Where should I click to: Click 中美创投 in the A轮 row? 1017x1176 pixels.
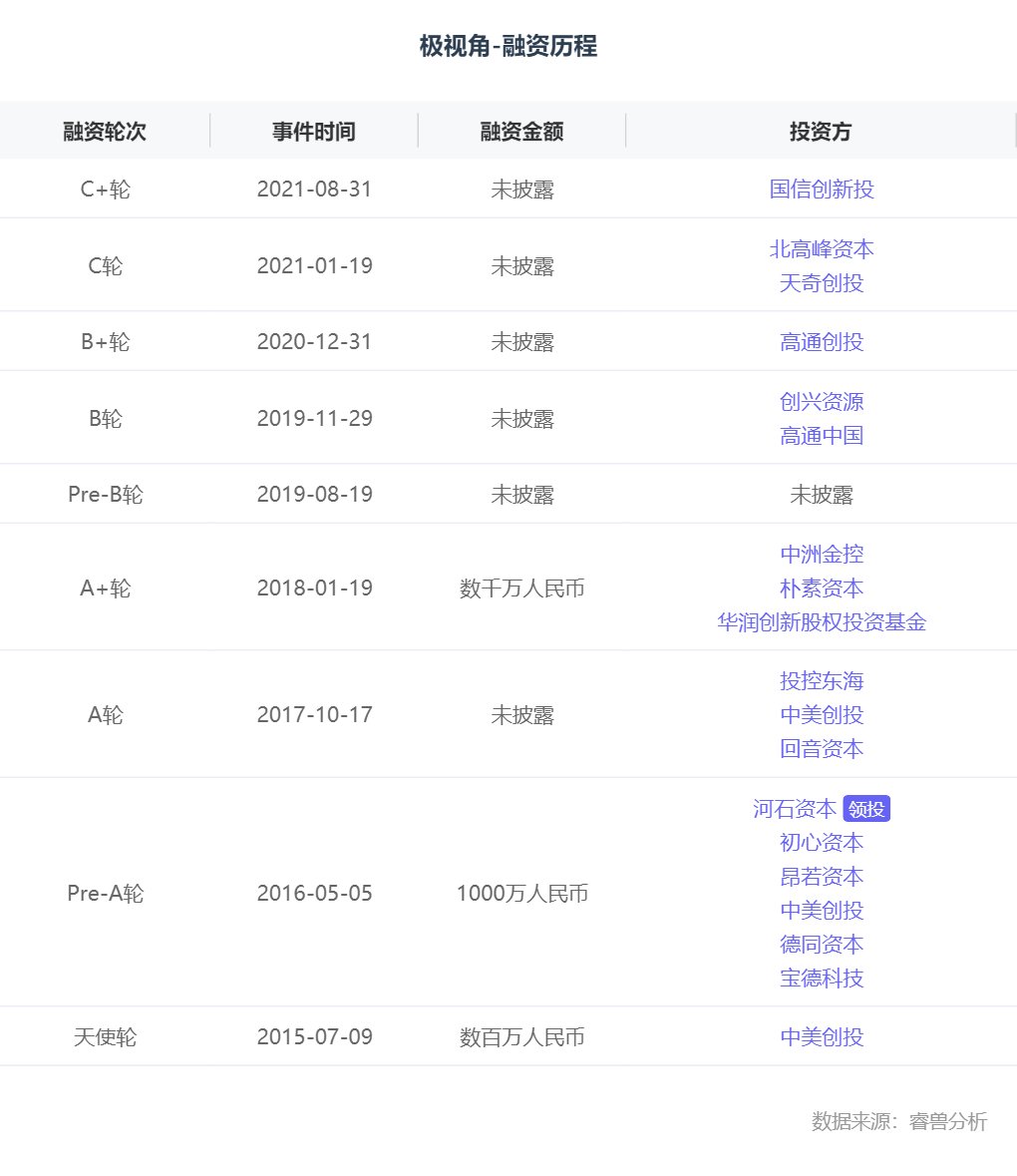[x=822, y=715]
